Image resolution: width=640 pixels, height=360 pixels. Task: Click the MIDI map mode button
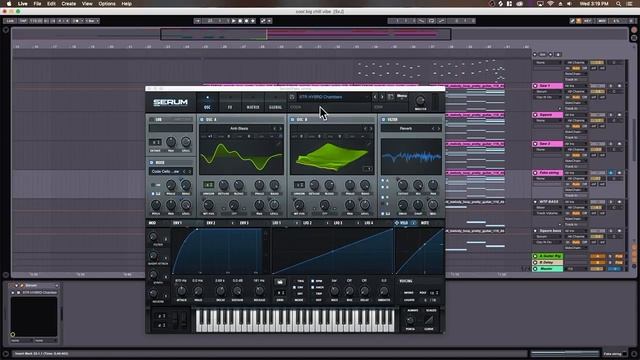click(602, 21)
